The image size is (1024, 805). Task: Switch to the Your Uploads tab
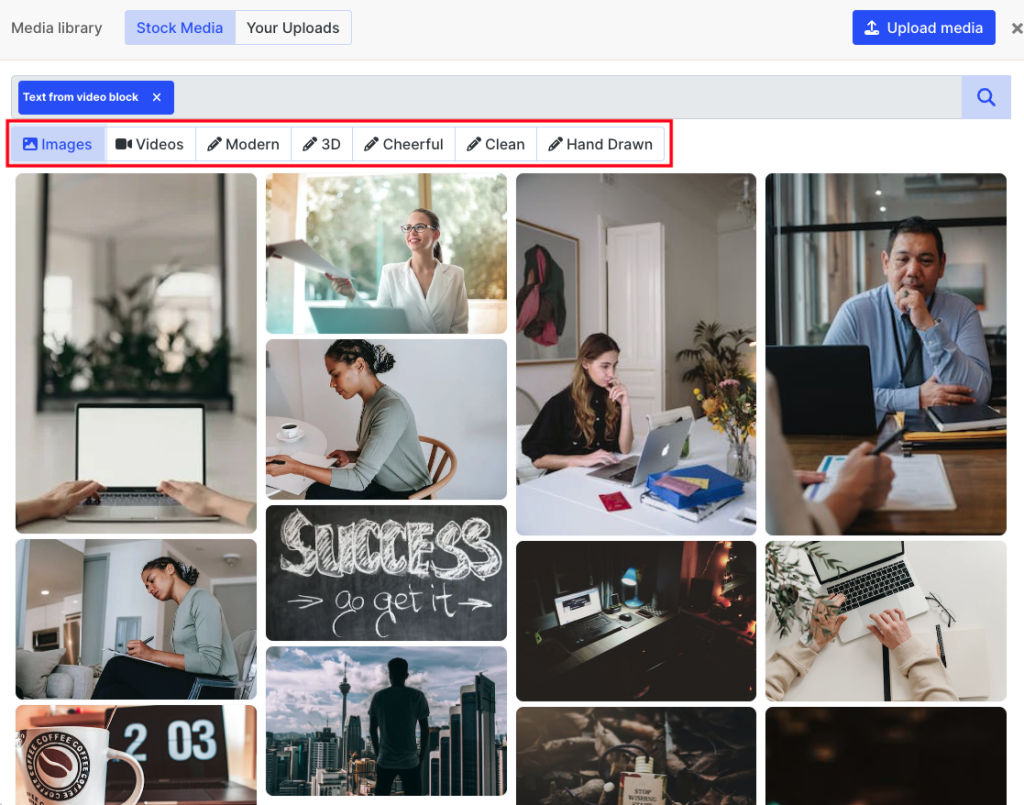coord(293,28)
